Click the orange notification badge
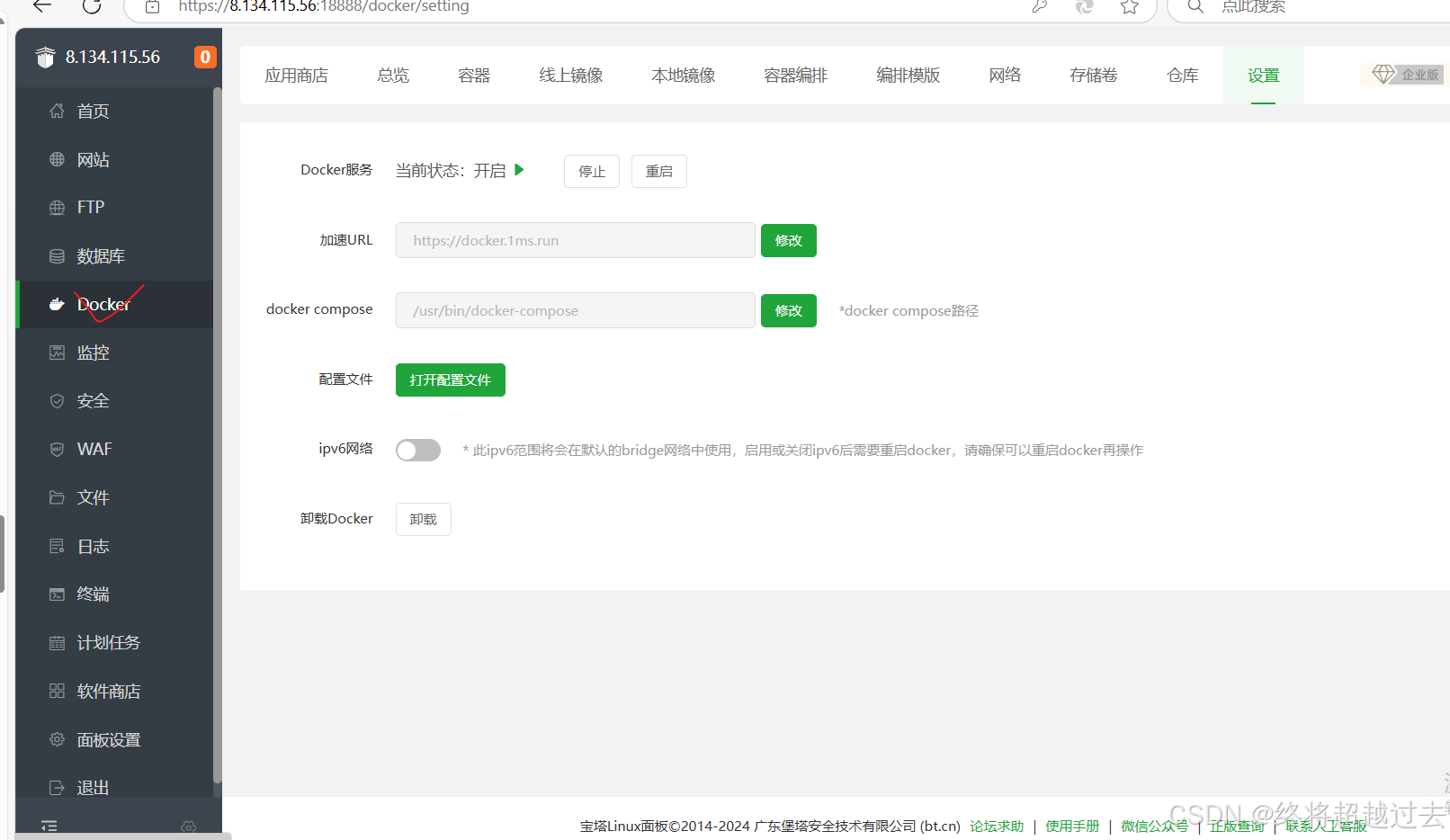This screenshot has height=840, width=1450. pyautogui.click(x=205, y=57)
